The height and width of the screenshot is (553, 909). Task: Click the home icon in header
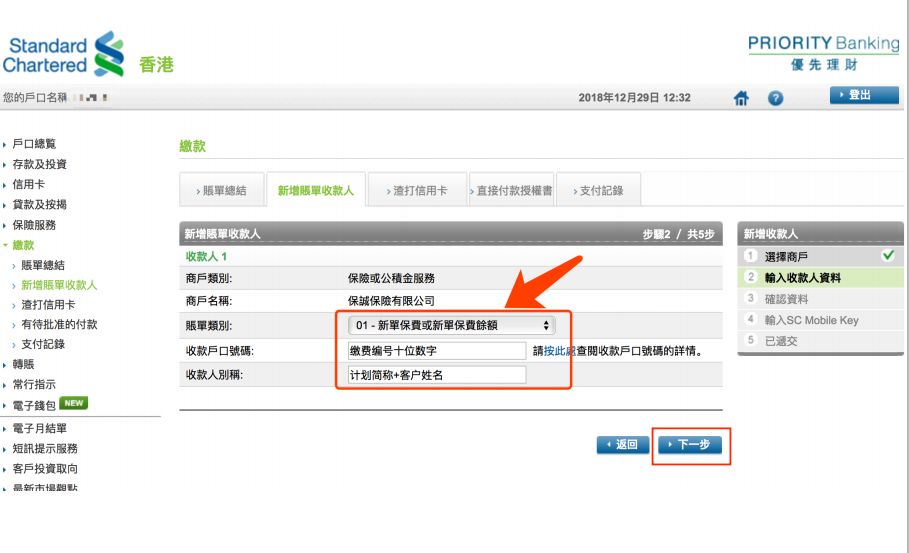pos(741,98)
